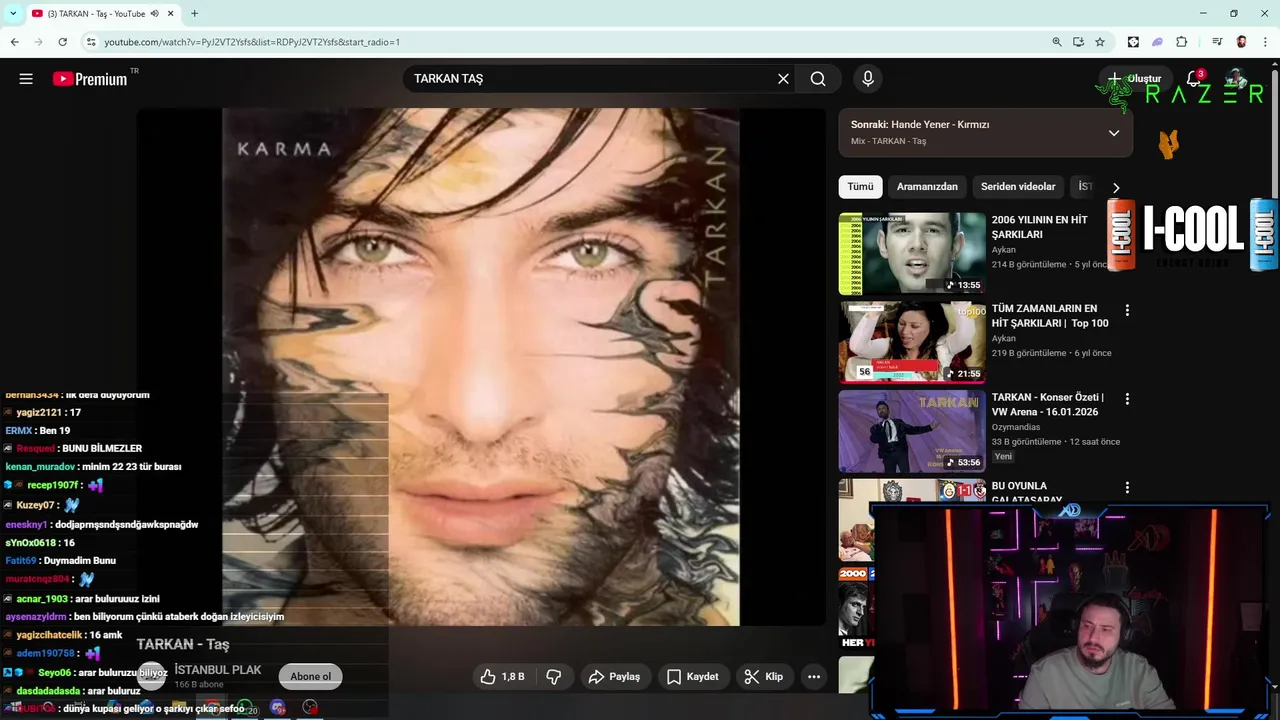Screen dimensions: 1280x720
Task: View site information icon in address bar
Action: (91, 42)
